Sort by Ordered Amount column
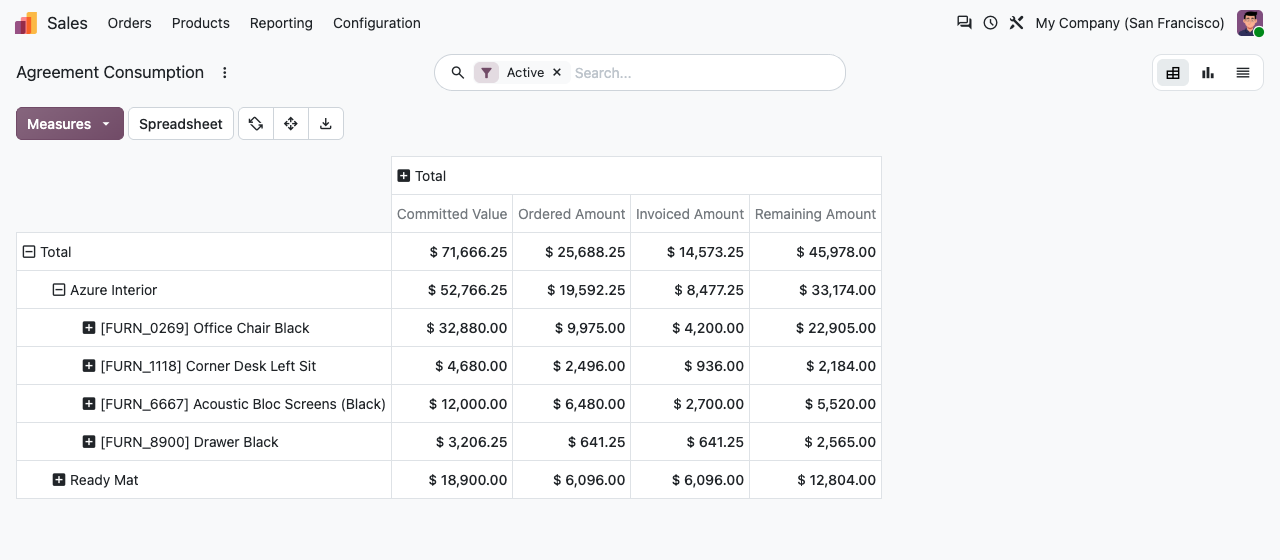 click(572, 214)
